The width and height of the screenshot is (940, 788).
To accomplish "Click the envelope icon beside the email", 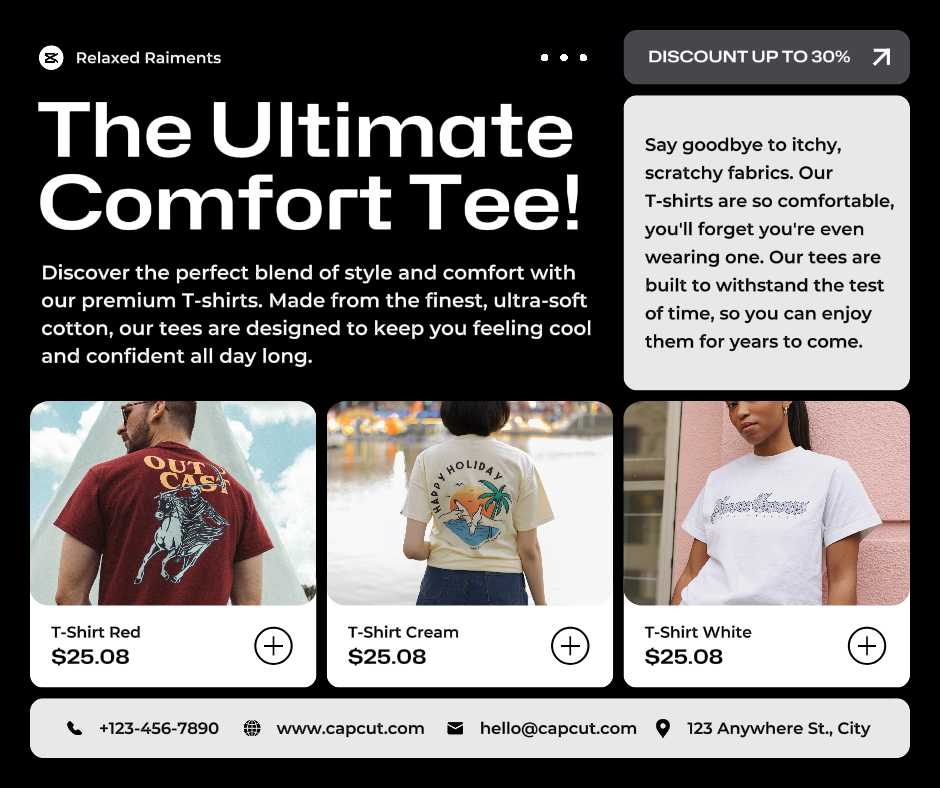I will [x=455, y=728].
